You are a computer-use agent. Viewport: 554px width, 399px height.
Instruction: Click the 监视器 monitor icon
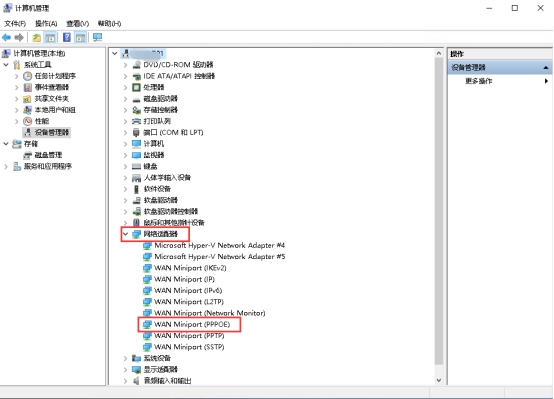tap(136, 155)
